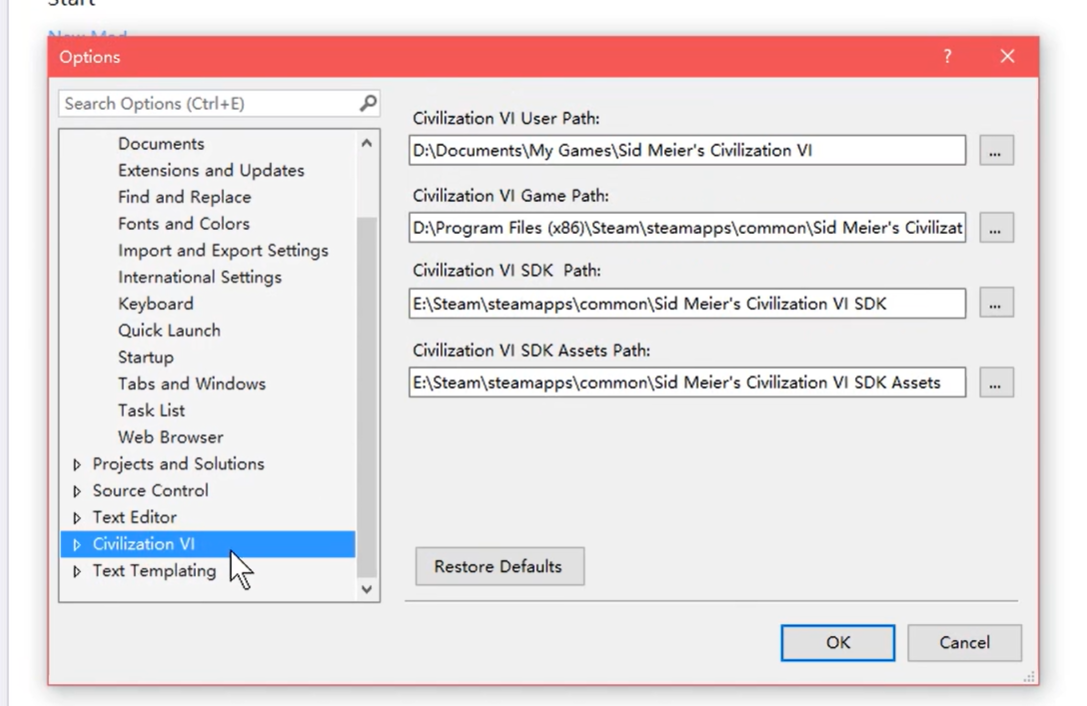Screen dimensions: 1087x706
Task: Cancel the Options dialog
Action: tap(964, 643)
